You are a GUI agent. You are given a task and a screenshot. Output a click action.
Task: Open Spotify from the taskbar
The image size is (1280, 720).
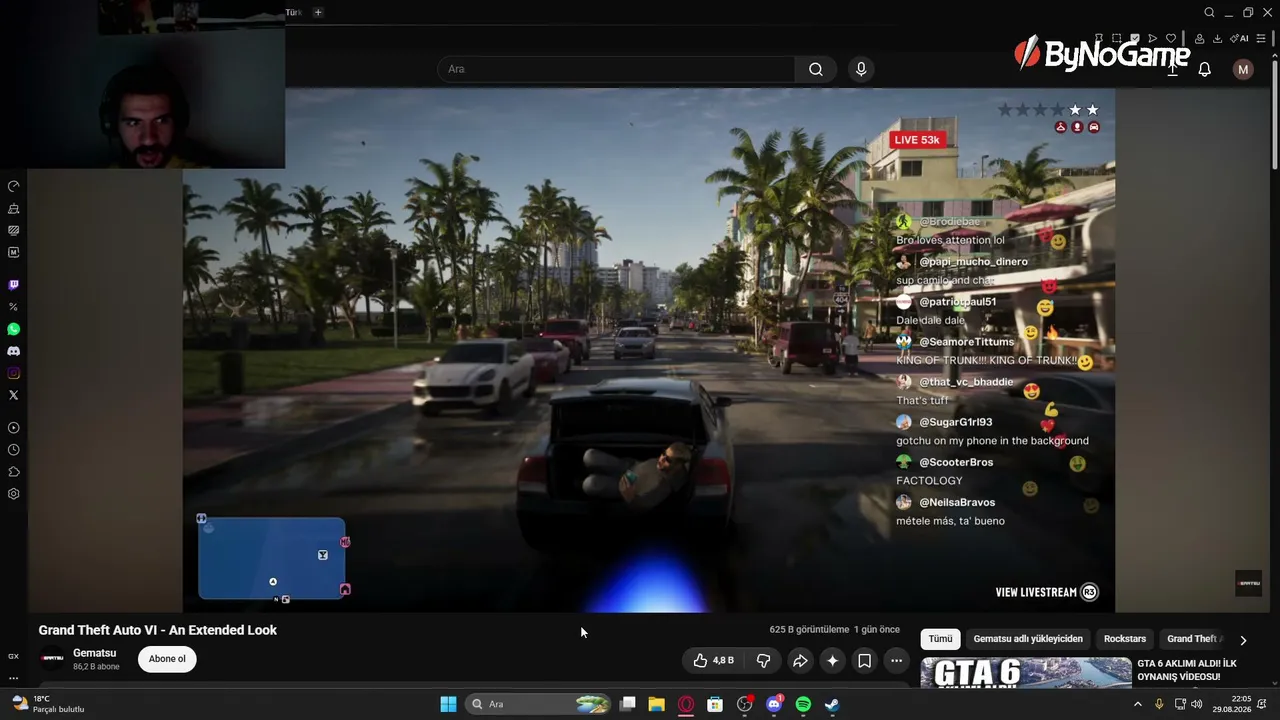(x=803, y=704)
